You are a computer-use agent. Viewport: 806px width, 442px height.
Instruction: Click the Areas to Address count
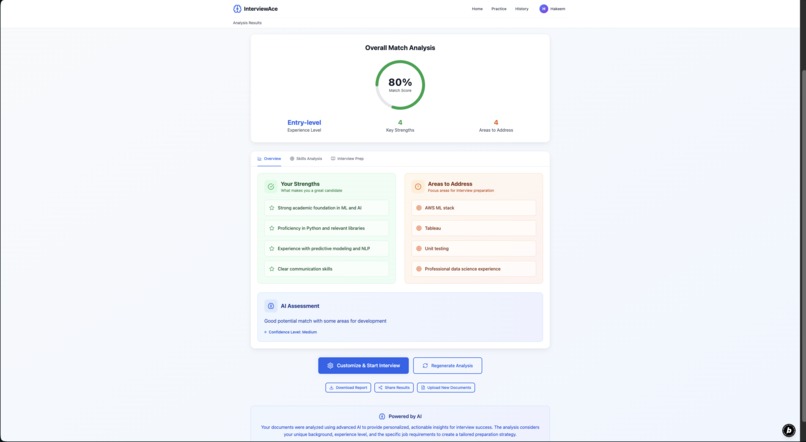tap(496, 123)
